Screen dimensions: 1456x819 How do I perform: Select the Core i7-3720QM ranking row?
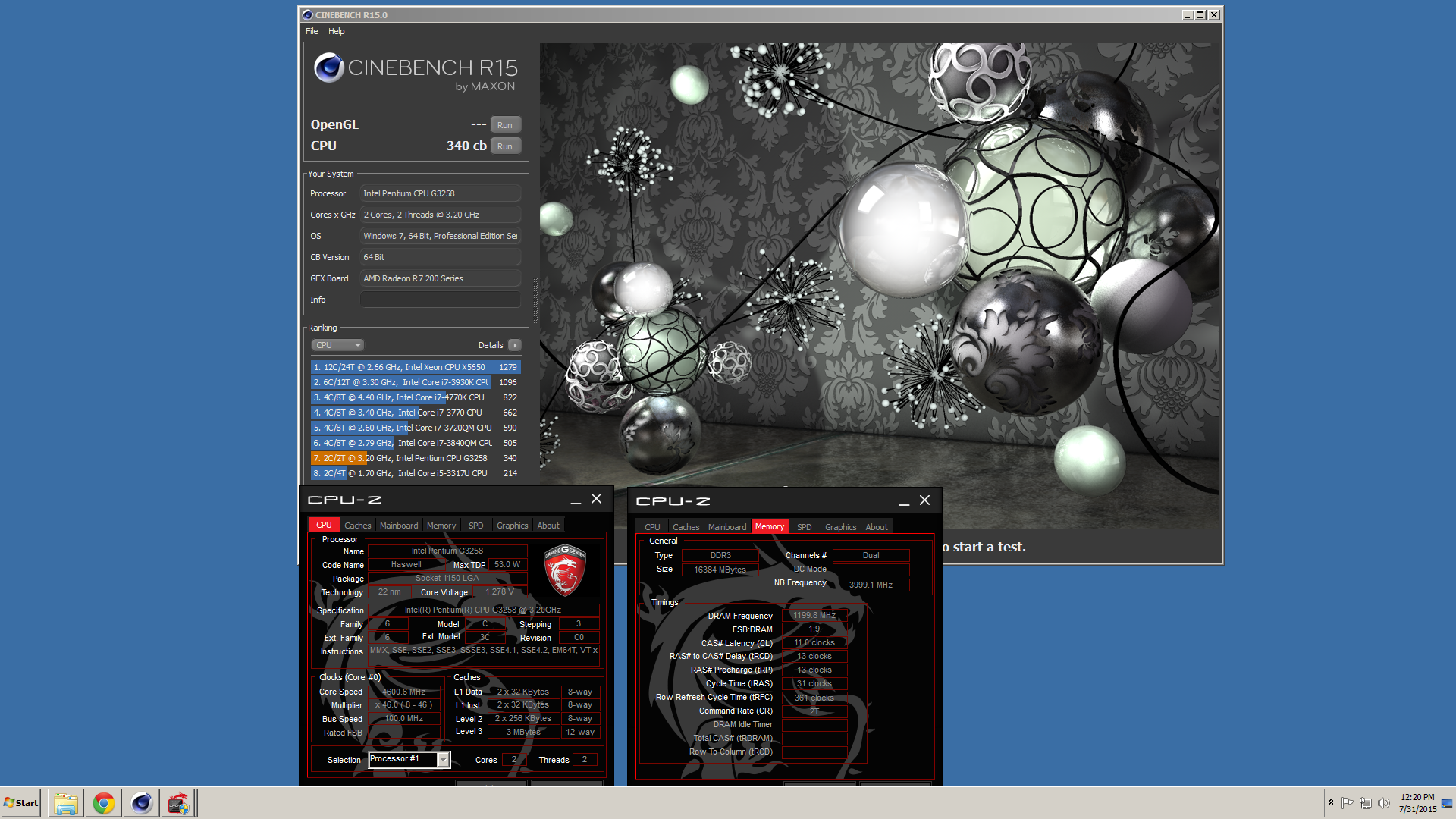(415, 428)
